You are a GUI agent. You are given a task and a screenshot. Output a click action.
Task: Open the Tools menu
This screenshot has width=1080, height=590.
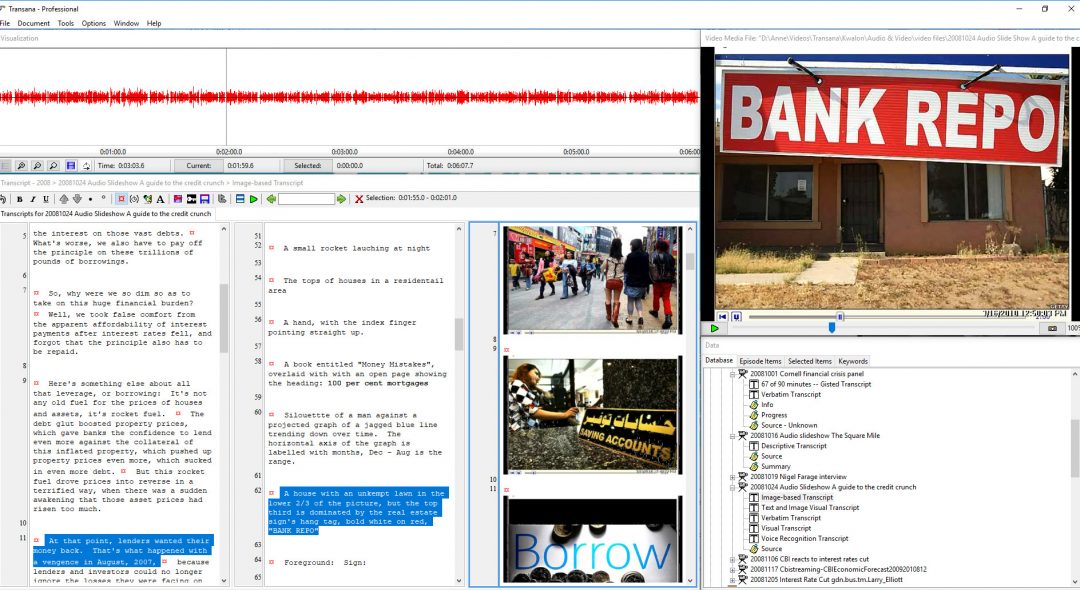pos(65,23)
